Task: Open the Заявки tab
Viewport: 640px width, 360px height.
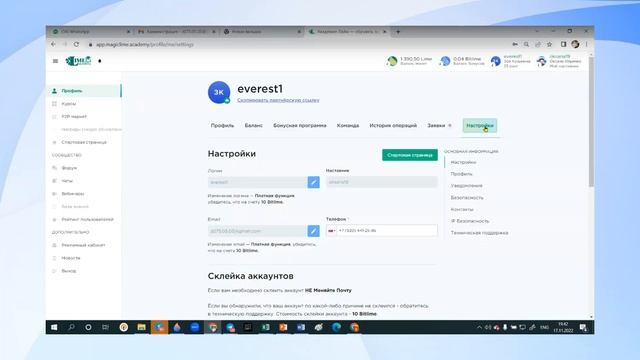Action: click(x=436, y=126)
